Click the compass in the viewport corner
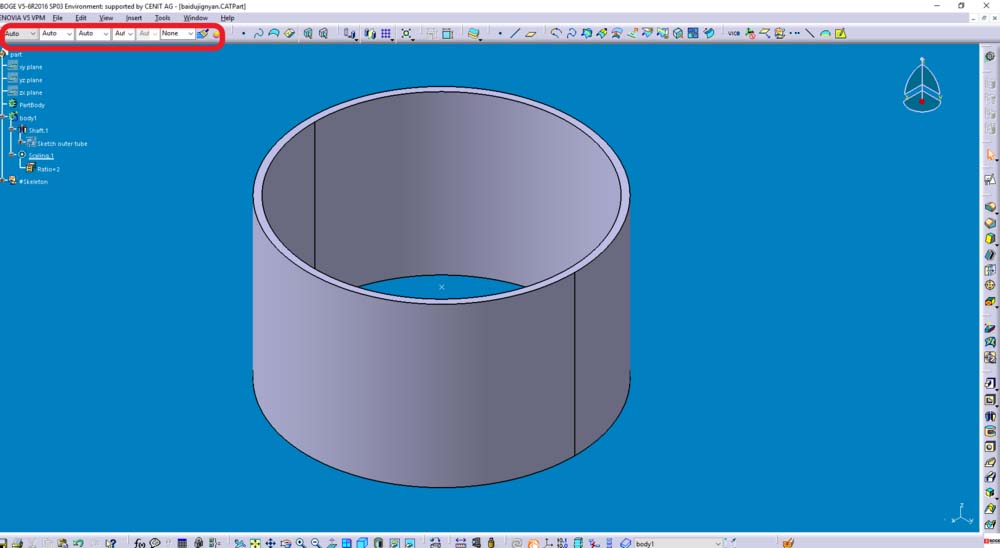The width and height of the screenshot is (1000, 548). (x=921, y=86)
